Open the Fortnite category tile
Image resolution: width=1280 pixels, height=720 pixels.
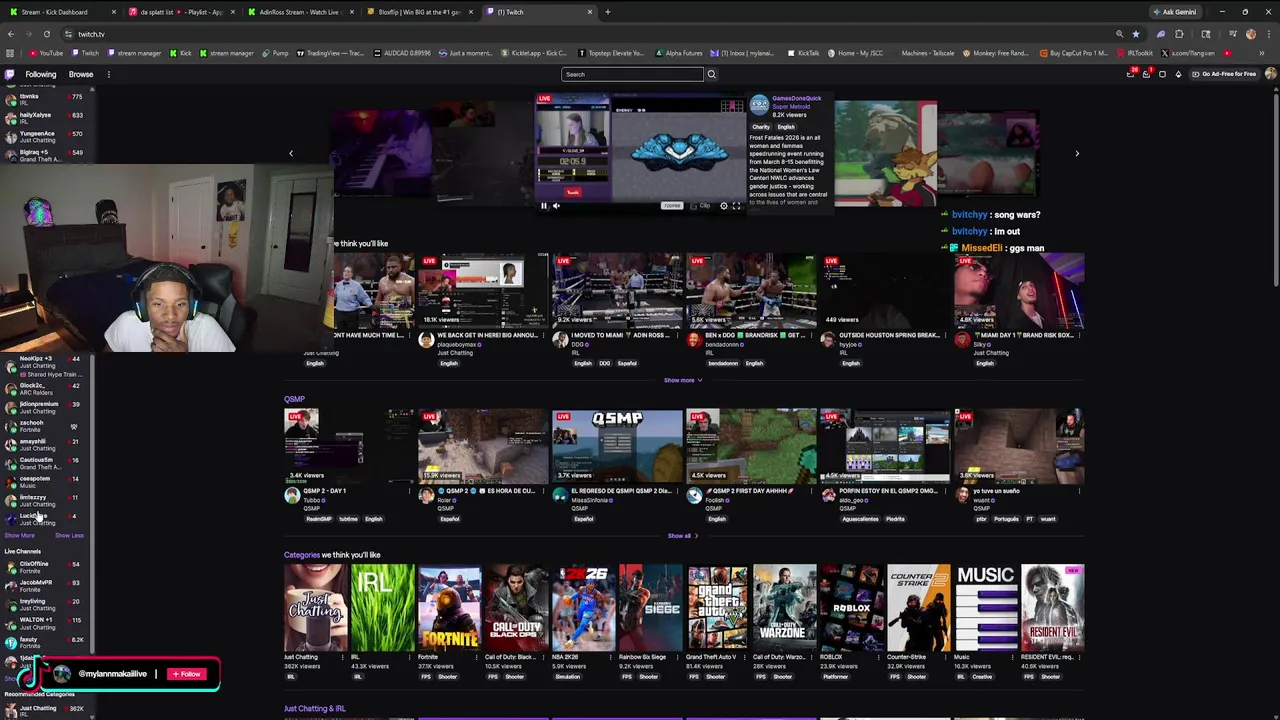click(x=449, y=608)
